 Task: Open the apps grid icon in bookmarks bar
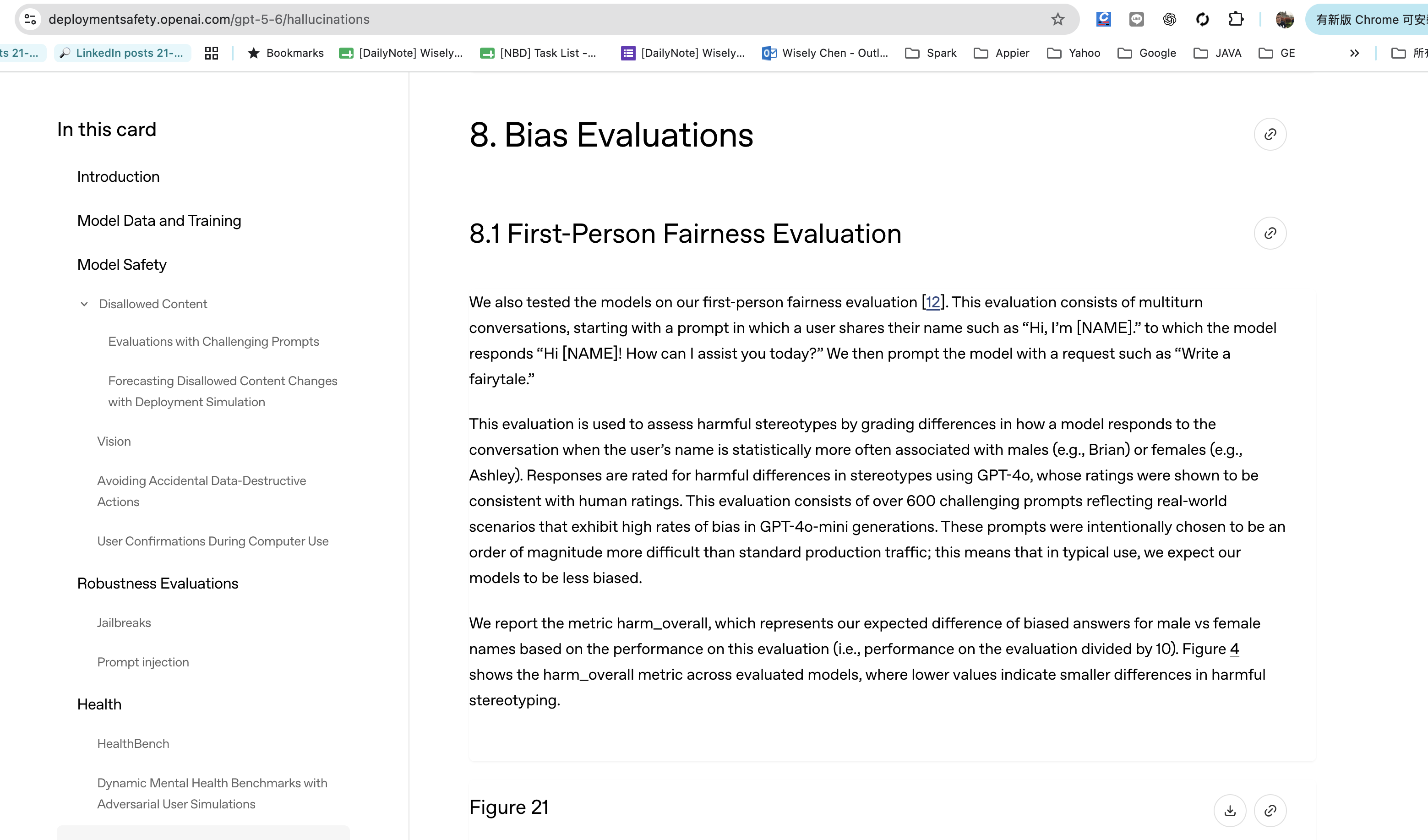212,53
